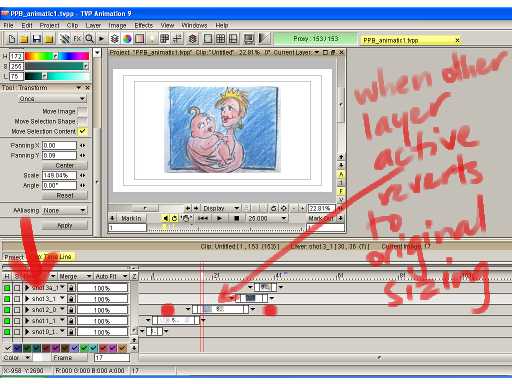Open the Effects menu
512x384 pixels.
pos(143,25)
